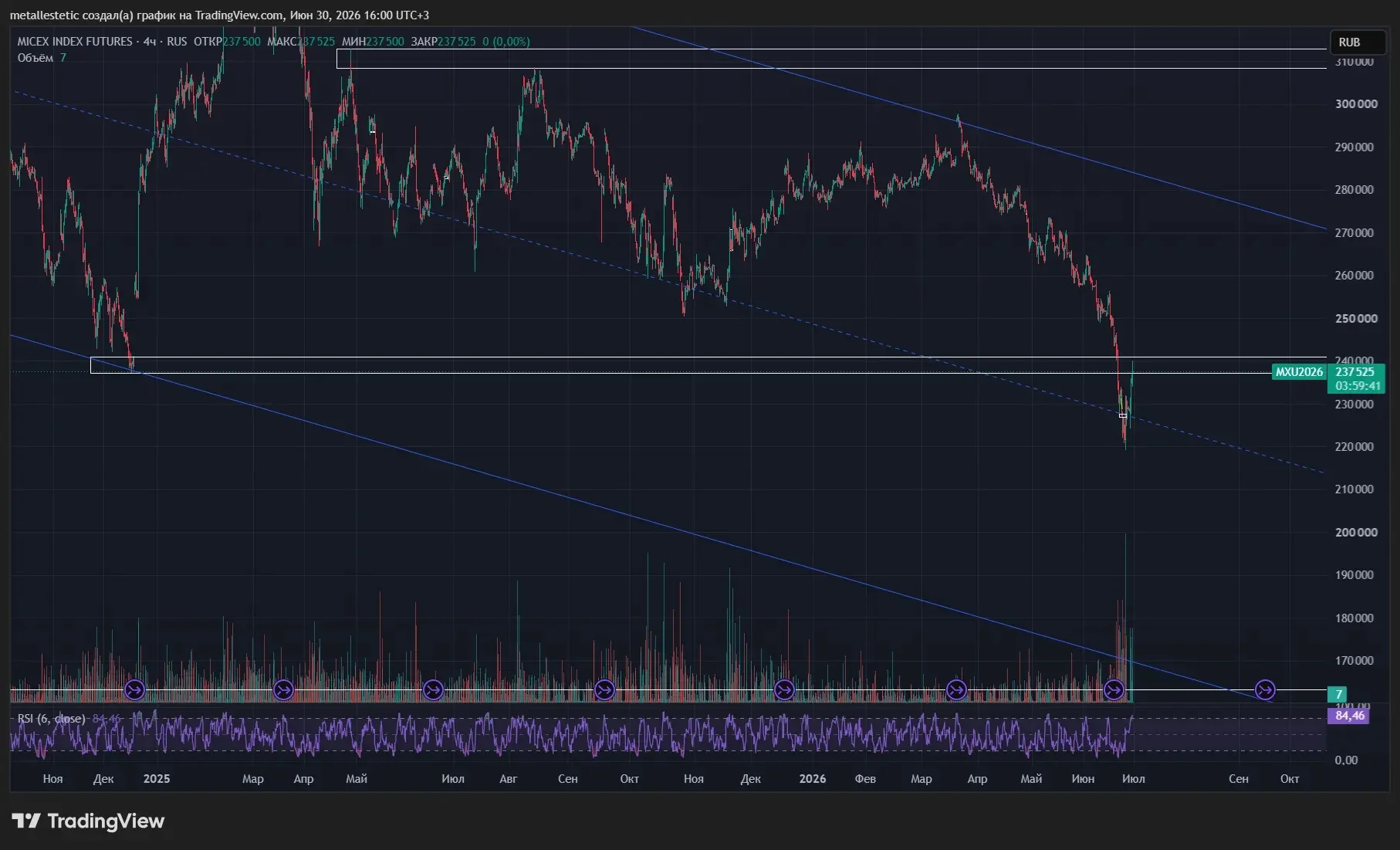1400x850 pixels.
Task: Click the MICEX INDEX FUTURES symbol title
Action: pyautogui.click(x=75, y=42)
